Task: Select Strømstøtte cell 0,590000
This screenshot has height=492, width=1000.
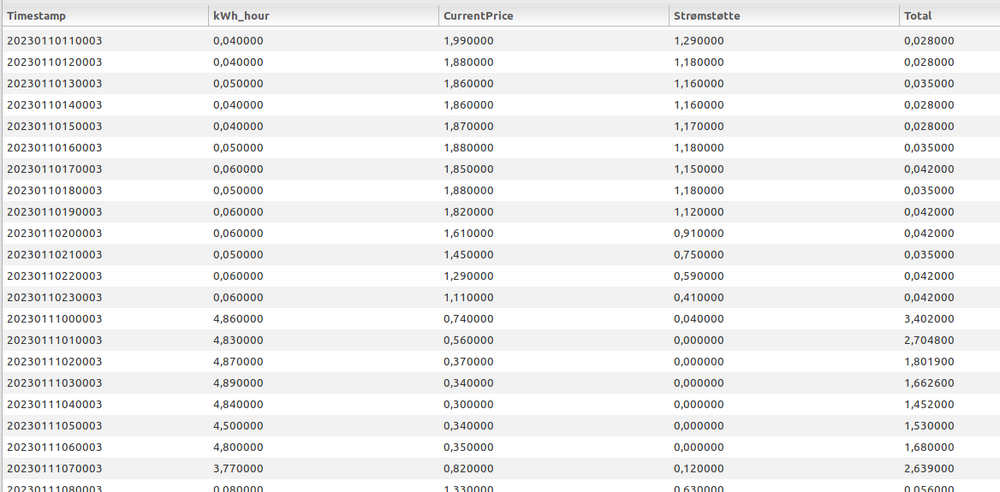Action: point(699,276)
